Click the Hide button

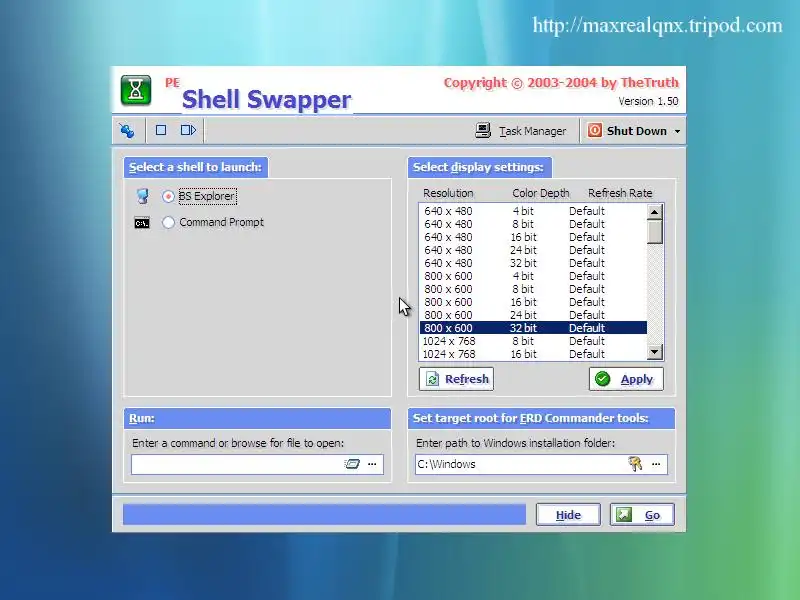click(x=568, y=515)
